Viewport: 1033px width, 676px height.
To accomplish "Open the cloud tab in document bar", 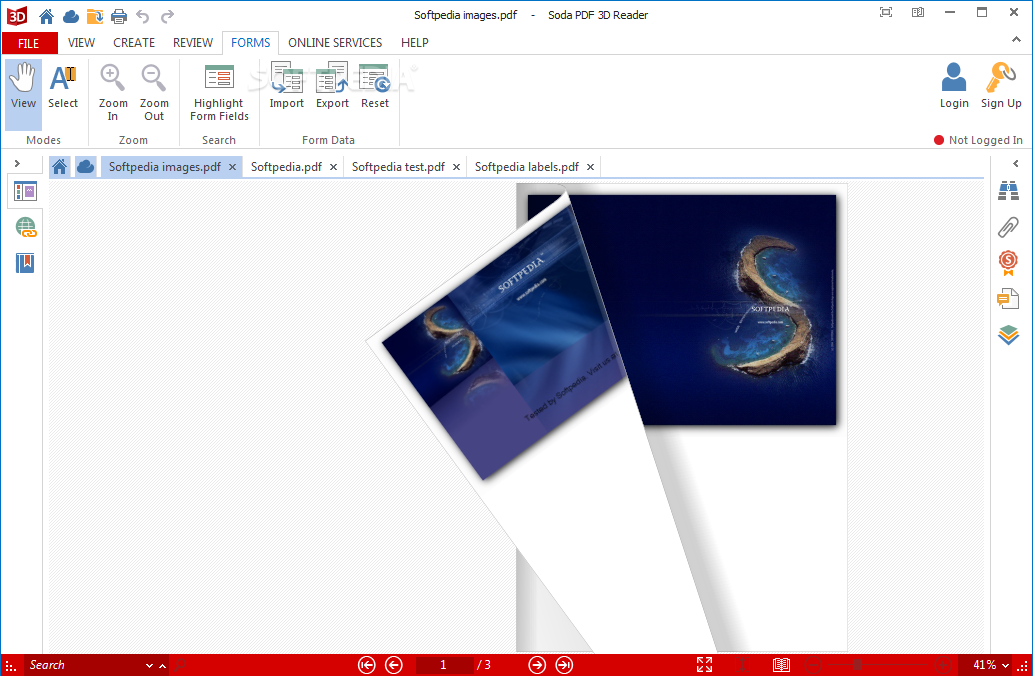I will tap(85, 167).
